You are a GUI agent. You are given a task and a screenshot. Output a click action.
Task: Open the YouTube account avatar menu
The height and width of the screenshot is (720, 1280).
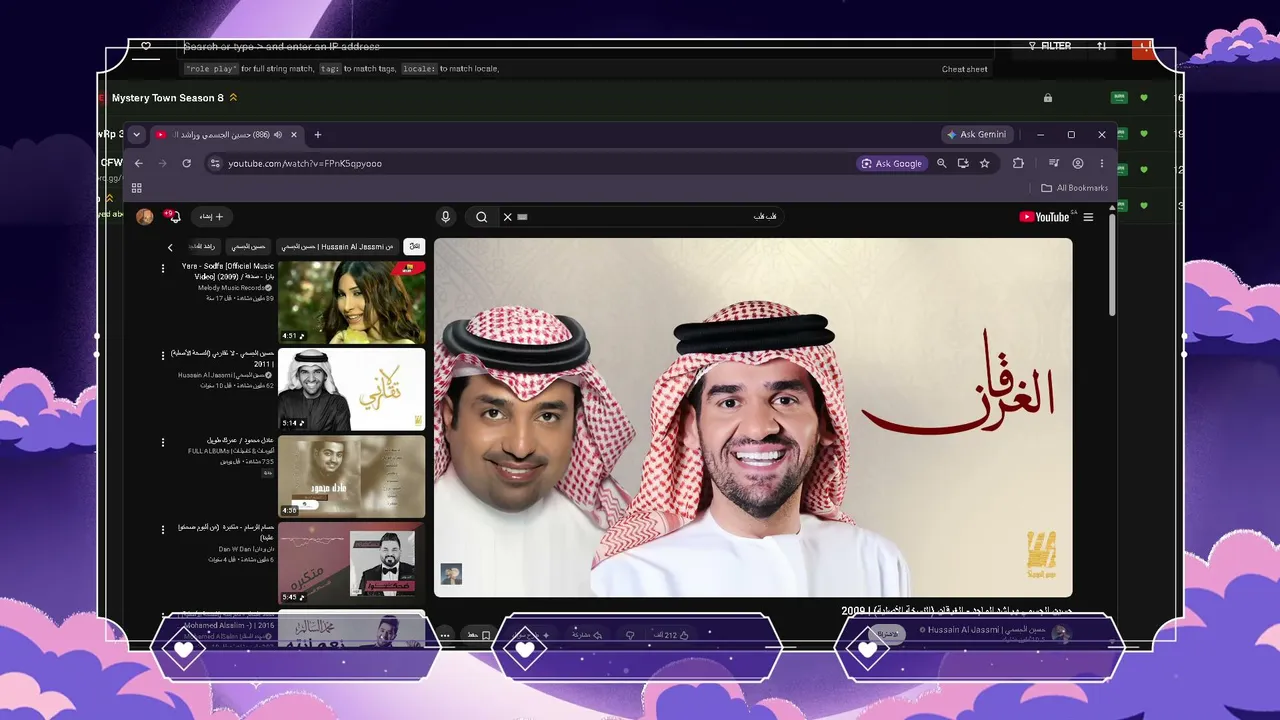[x=145, y=217]
